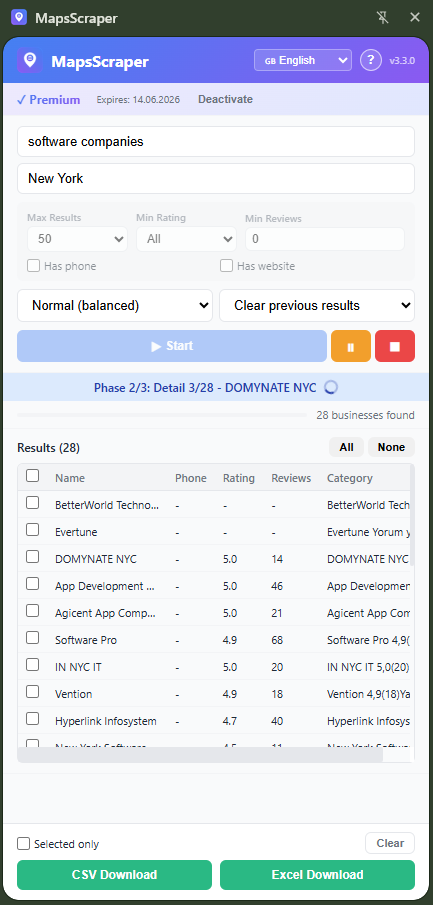Click the MapsScraper logo in the header
This screenshot has width=433, height=905.
click(29, 61)
